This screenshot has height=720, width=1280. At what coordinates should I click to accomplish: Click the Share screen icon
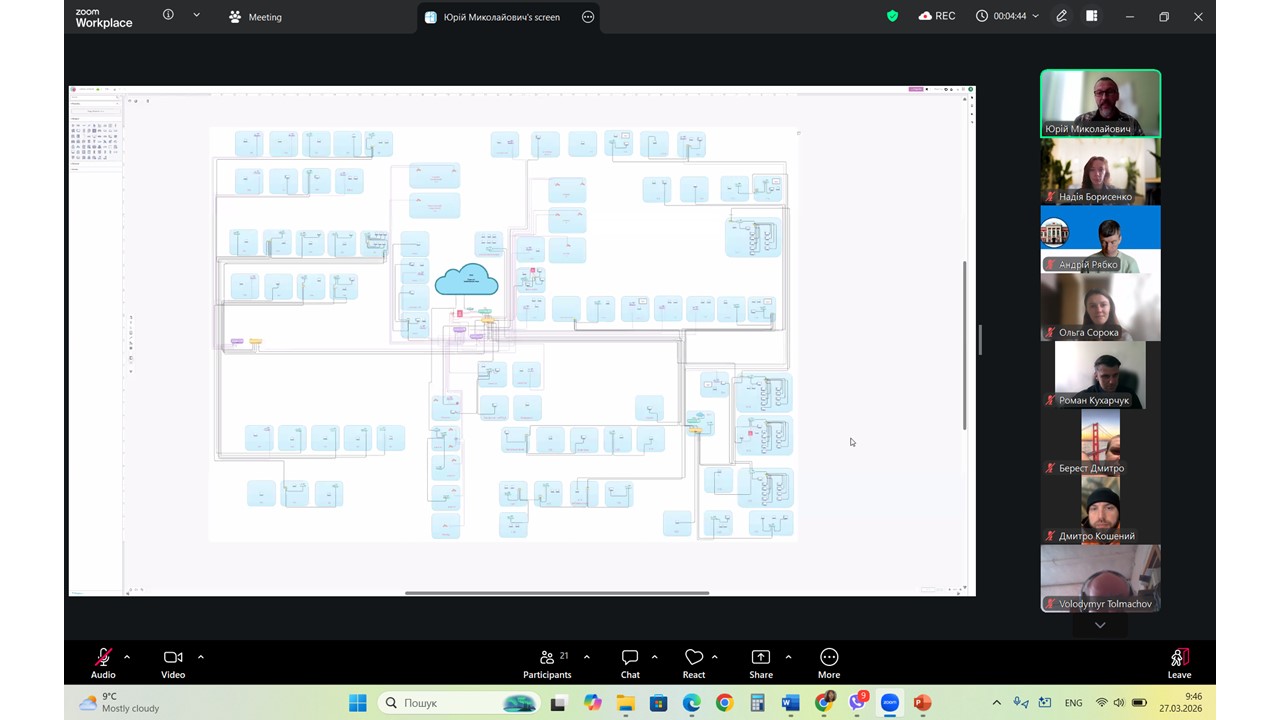761,662
